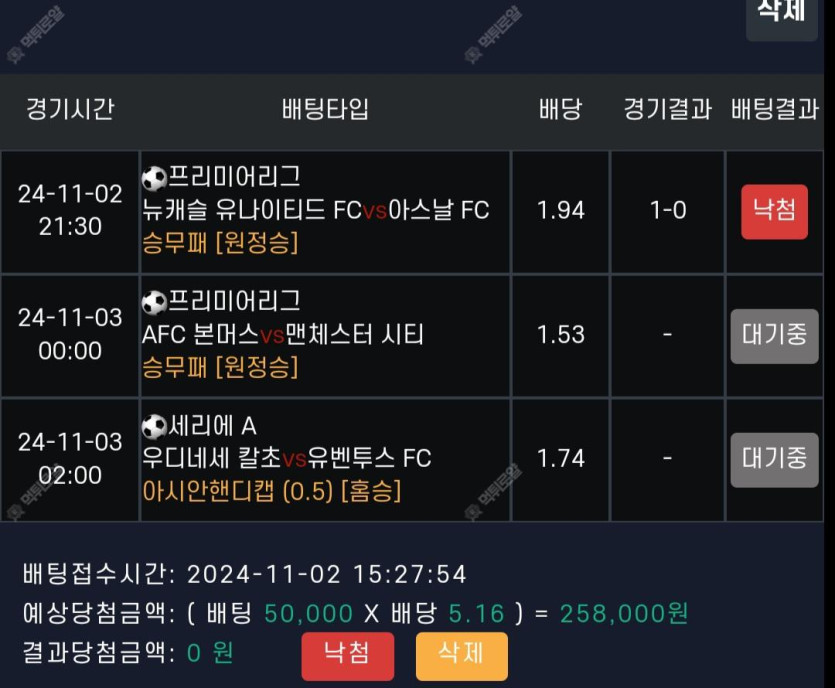Select the 경기결과 column header
Viewport: 835px width, 688px height.
pyautogui.click(x=667, y=109)
